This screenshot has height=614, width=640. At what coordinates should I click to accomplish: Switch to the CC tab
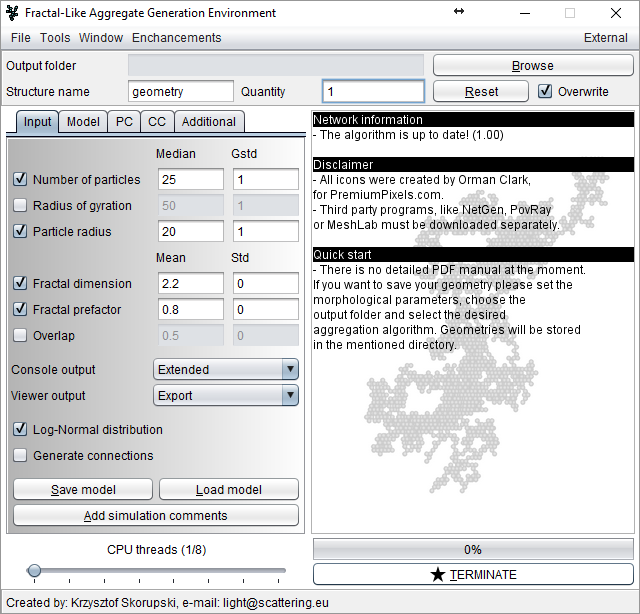point(157,122)
